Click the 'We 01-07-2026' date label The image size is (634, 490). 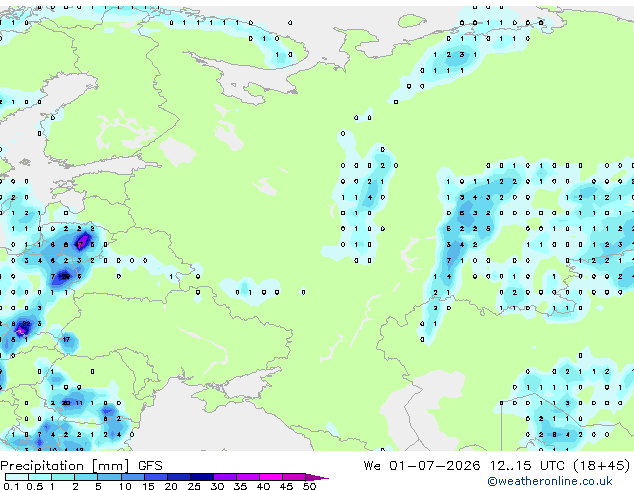tap(422, 465)
